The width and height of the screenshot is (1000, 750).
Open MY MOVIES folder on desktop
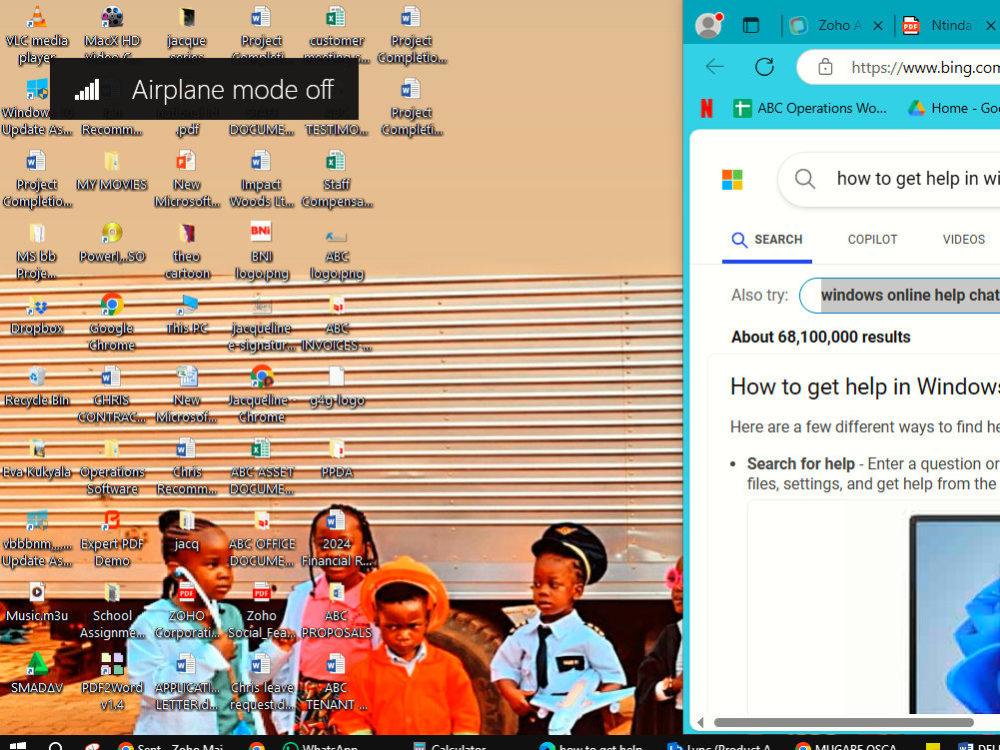[x=112, y=171]
